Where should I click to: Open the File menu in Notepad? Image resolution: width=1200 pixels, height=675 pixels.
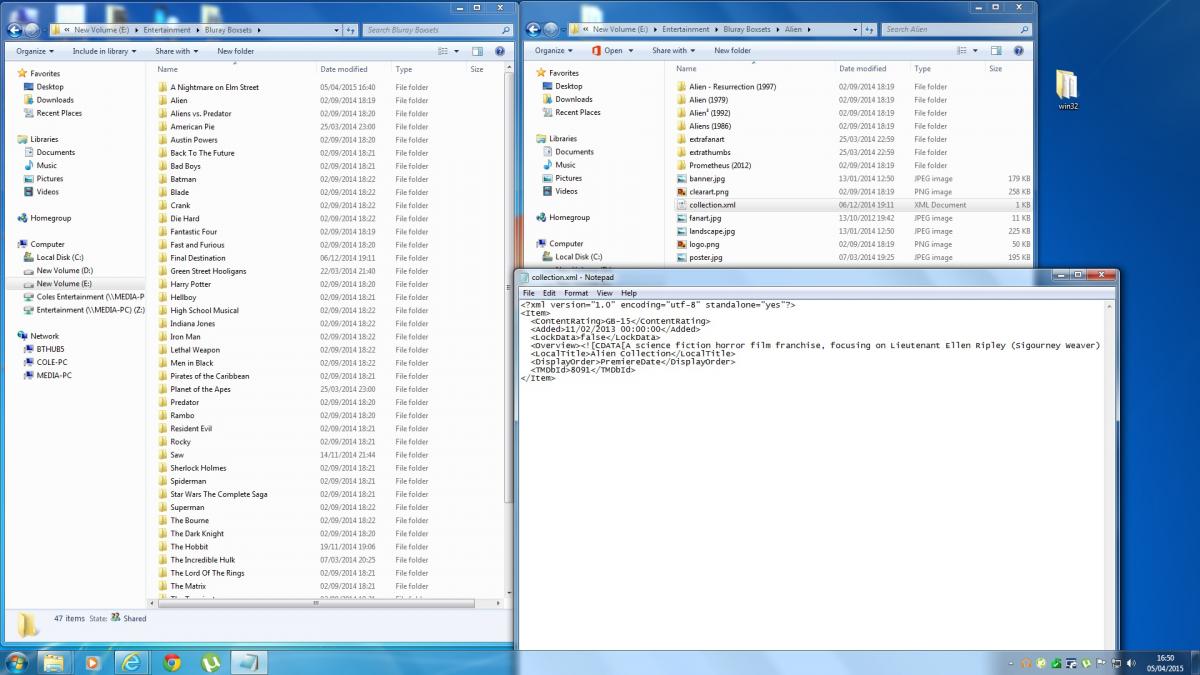(x=528, y=293)
